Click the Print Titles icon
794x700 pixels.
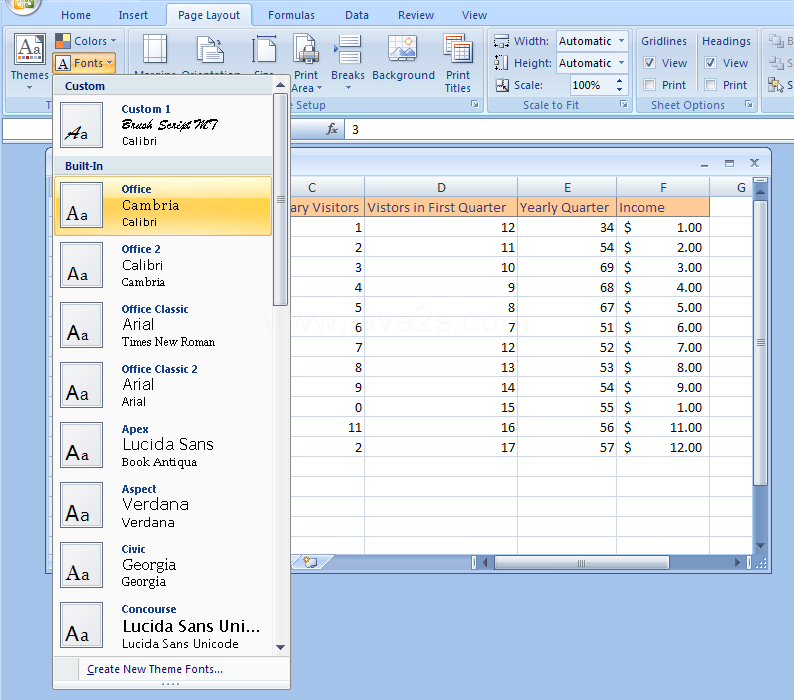click(x=458, y=49)
